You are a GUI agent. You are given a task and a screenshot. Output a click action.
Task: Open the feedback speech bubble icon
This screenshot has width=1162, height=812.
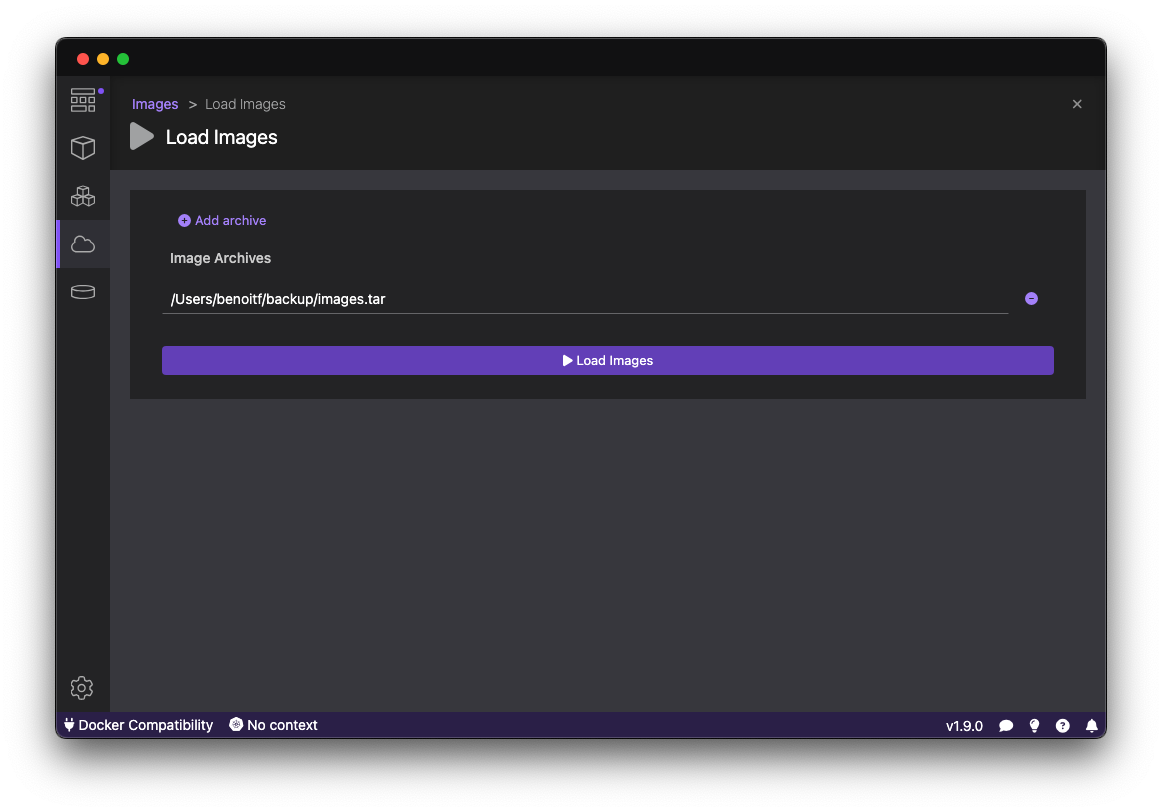pos(1006,726)
